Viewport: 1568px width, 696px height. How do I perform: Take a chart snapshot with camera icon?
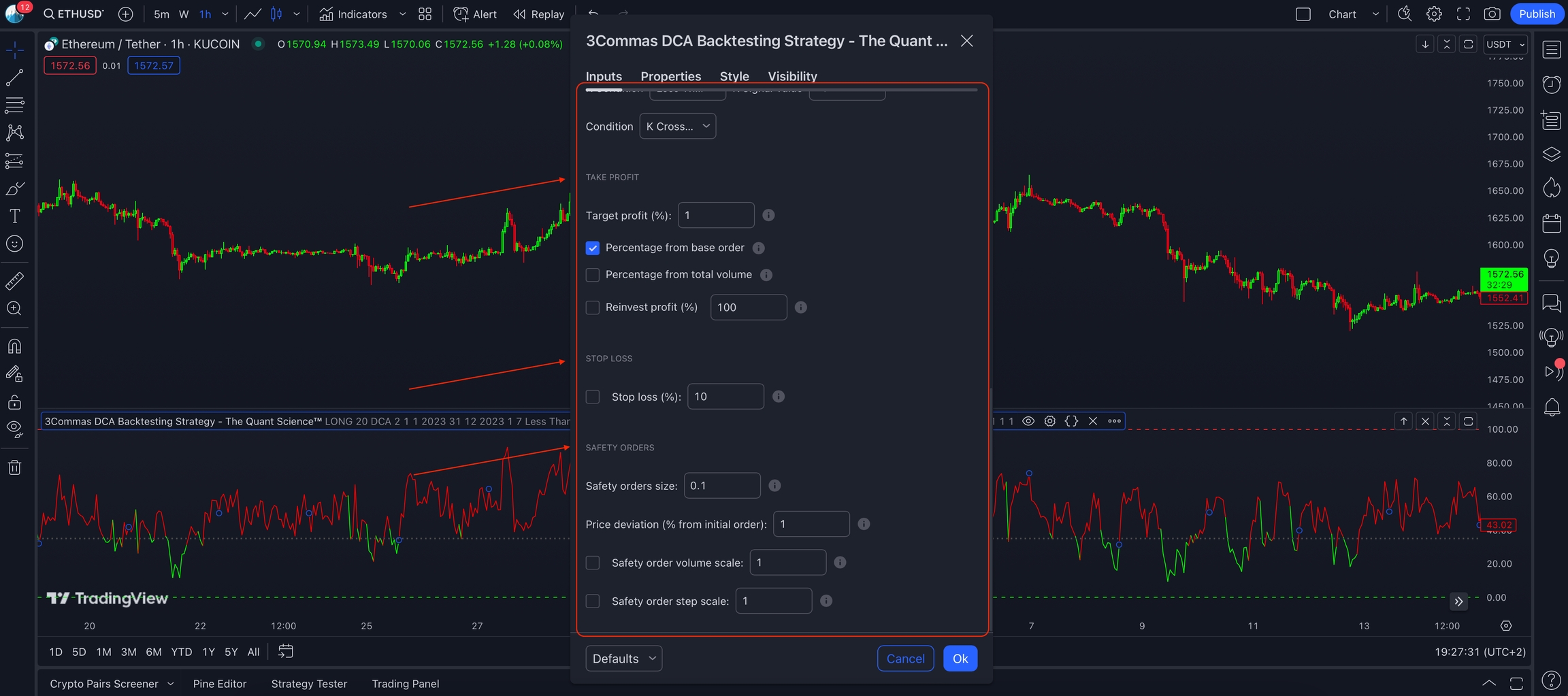click(1492, 14)
